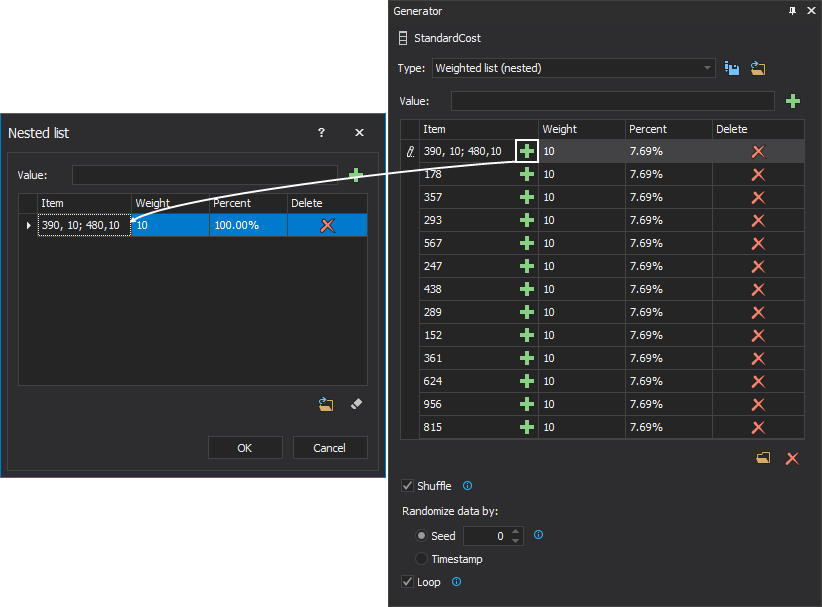822x607 pixels.
Task: Open list file with folder icon below table
Action: pos(763,458)
